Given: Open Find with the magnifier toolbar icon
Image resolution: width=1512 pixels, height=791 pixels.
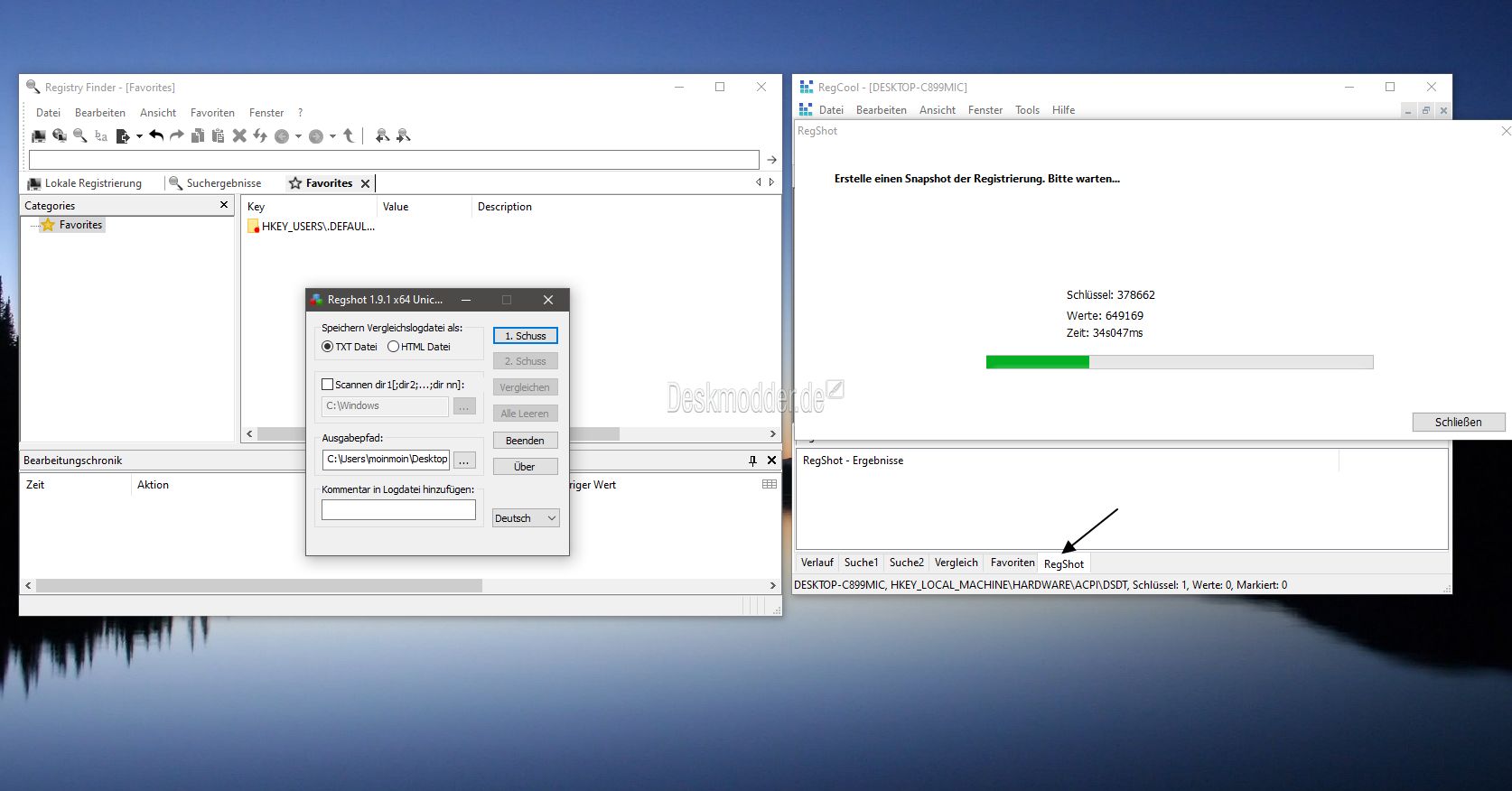Looking at the screenshot, I should point(80,135).
